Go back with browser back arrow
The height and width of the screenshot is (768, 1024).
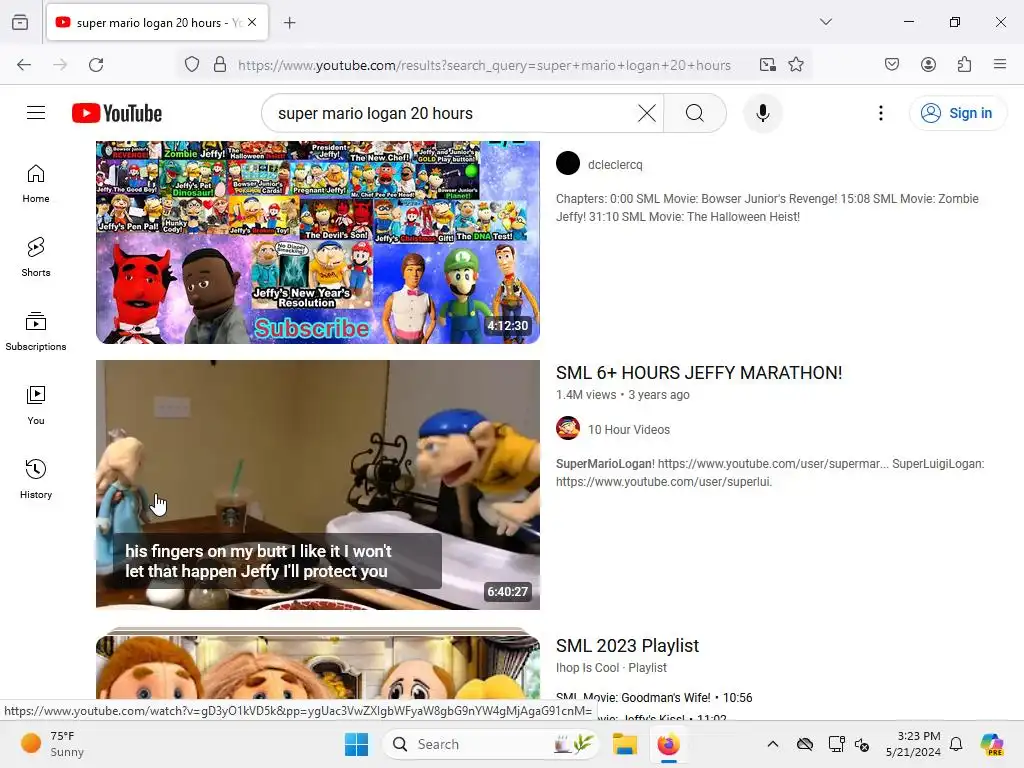click(24, 65)
